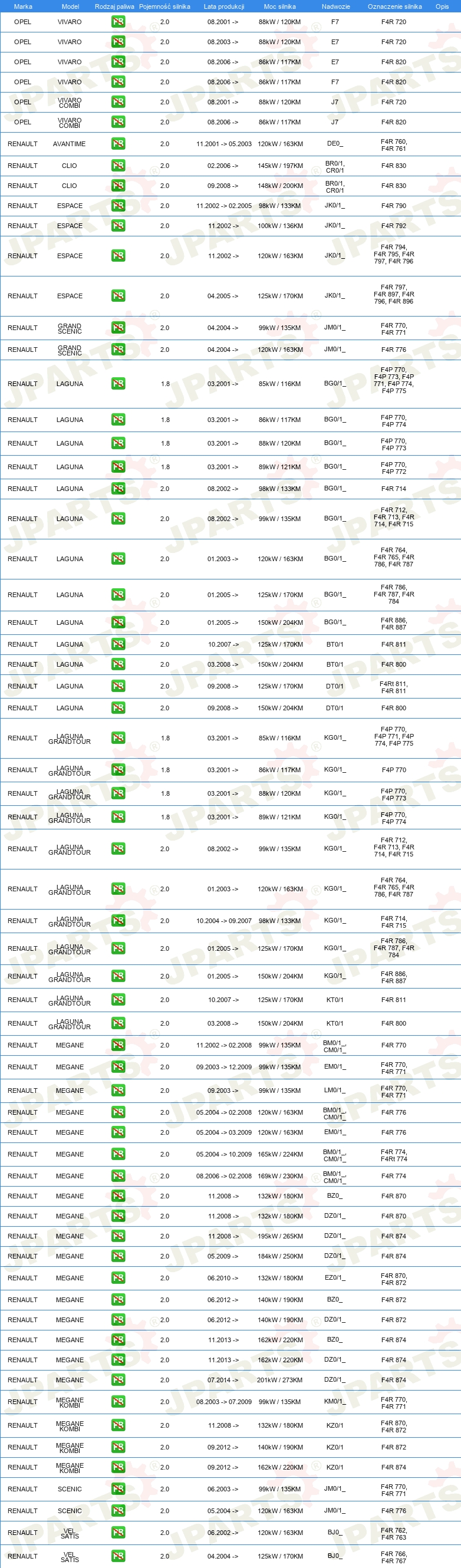
Task: Select the '145kW / 197KM' power cell
Action: pos(280,166)
